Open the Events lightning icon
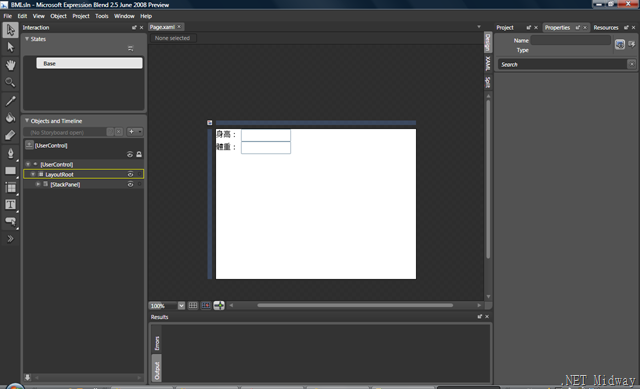This screenshot has width=640, height=389. pyautogui.click(x=631, y=44)
